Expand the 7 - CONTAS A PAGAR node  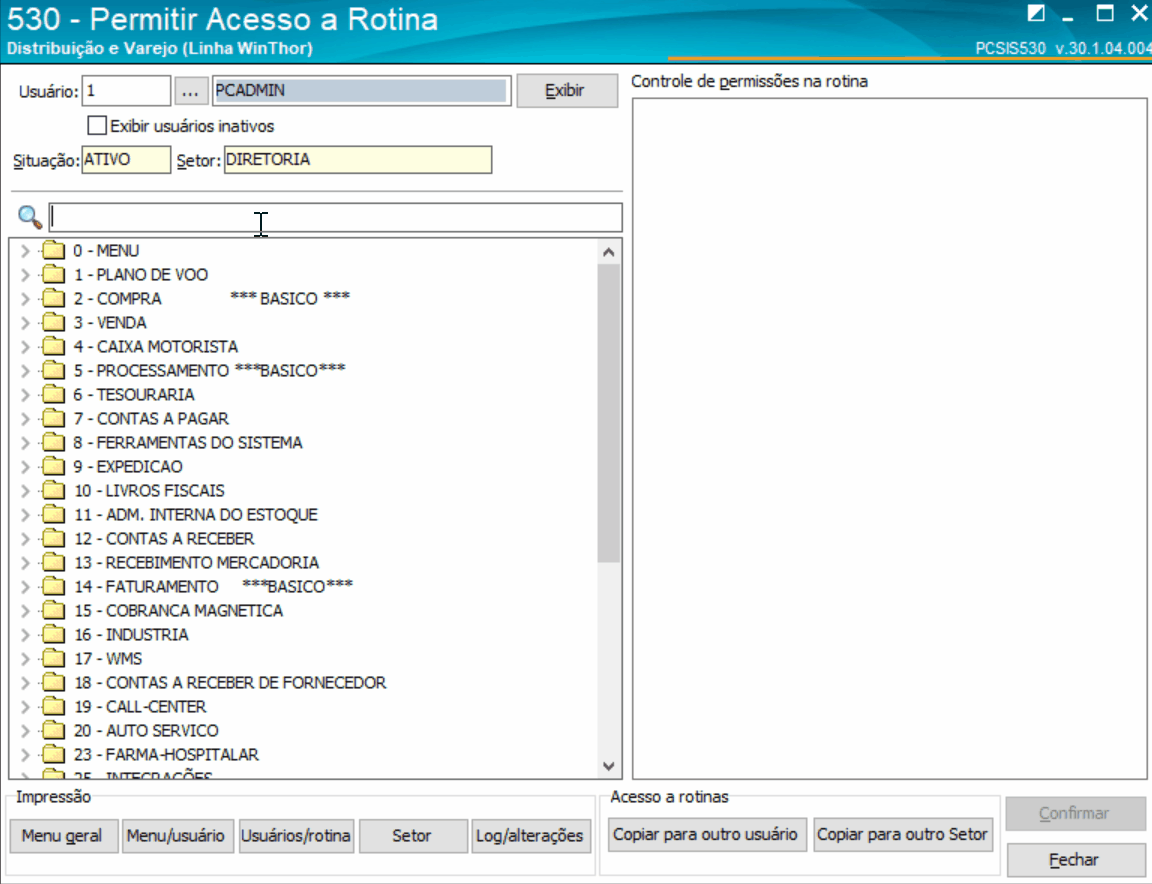[25, 419]
